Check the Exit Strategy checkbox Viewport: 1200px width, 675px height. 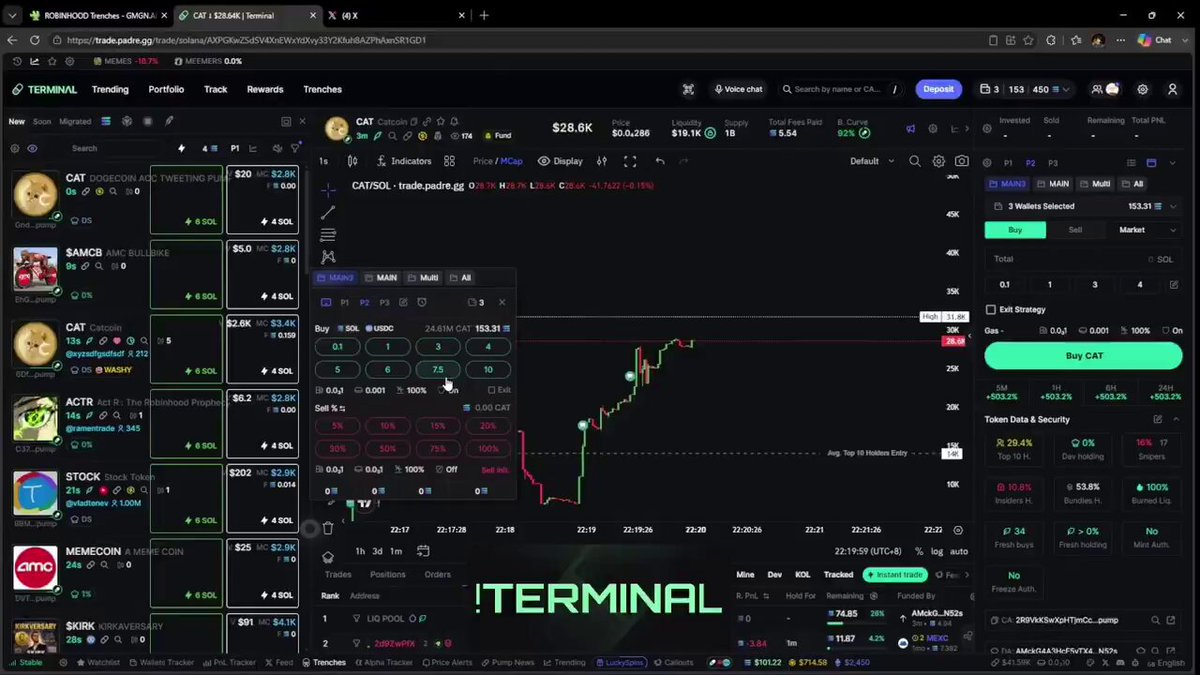point(991,310)
